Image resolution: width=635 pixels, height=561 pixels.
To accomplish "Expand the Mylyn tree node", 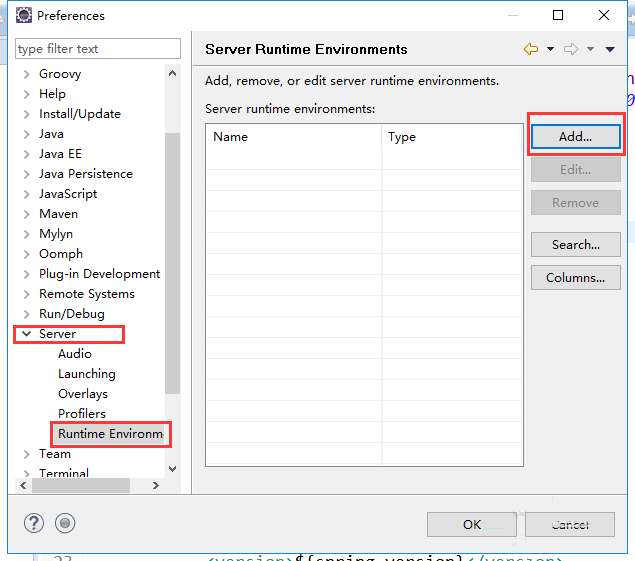I will [x=27, y=234].
